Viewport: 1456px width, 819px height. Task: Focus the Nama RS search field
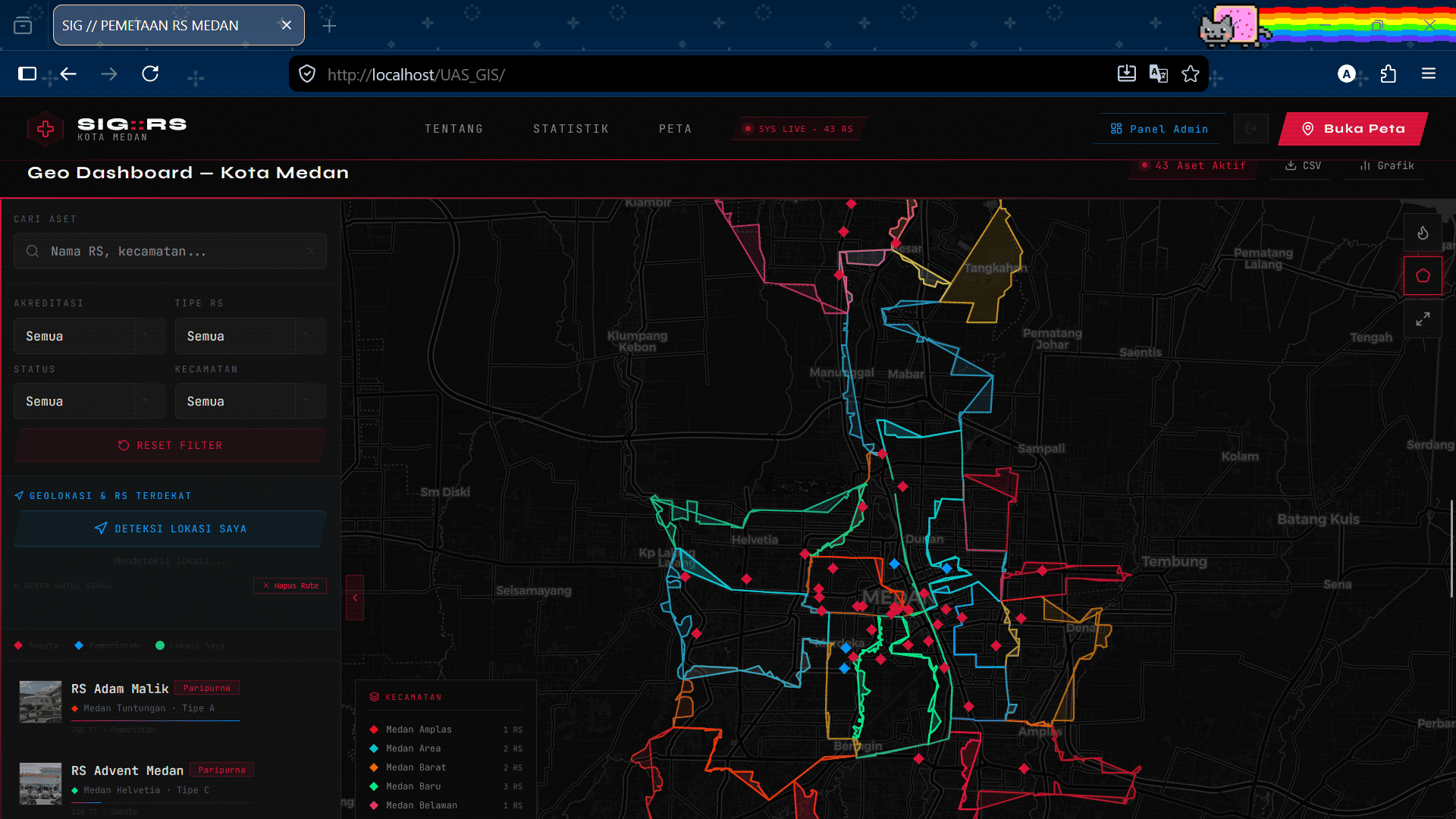pos(170,251)
